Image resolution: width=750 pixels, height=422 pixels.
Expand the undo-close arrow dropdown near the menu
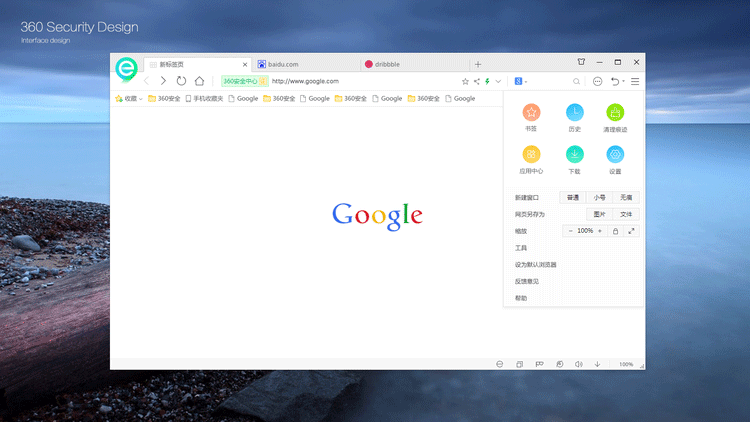point(625,81)
